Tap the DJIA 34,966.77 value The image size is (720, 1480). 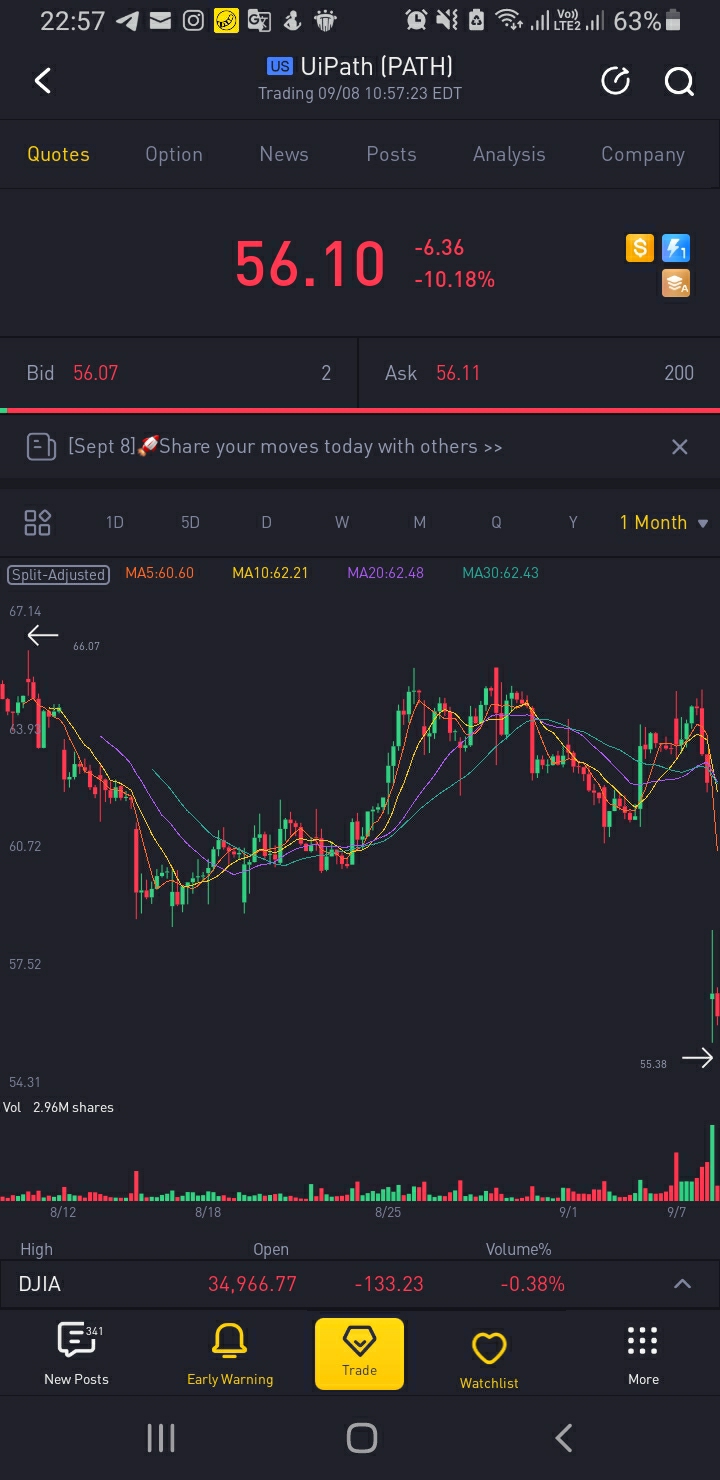tap(252, 1284)
